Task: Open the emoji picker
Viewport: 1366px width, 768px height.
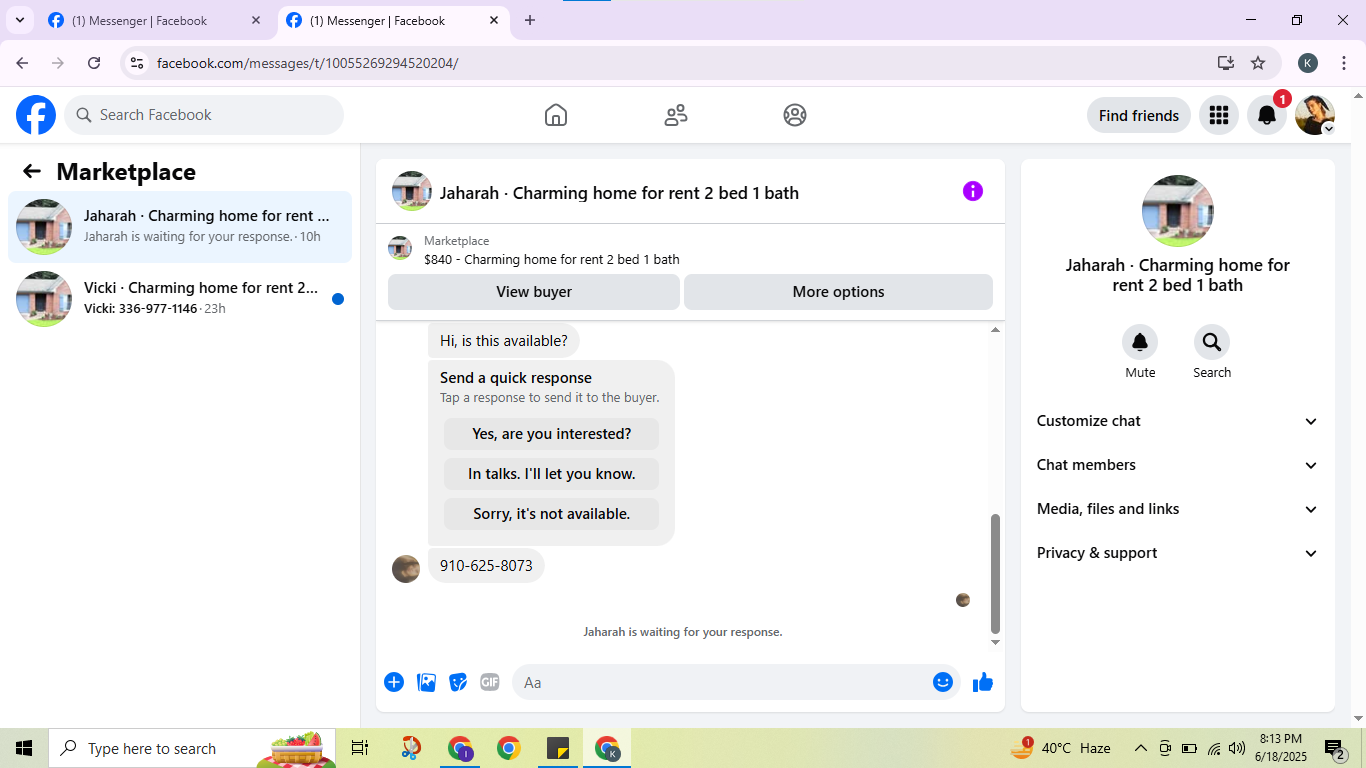Action: (943, 682)
